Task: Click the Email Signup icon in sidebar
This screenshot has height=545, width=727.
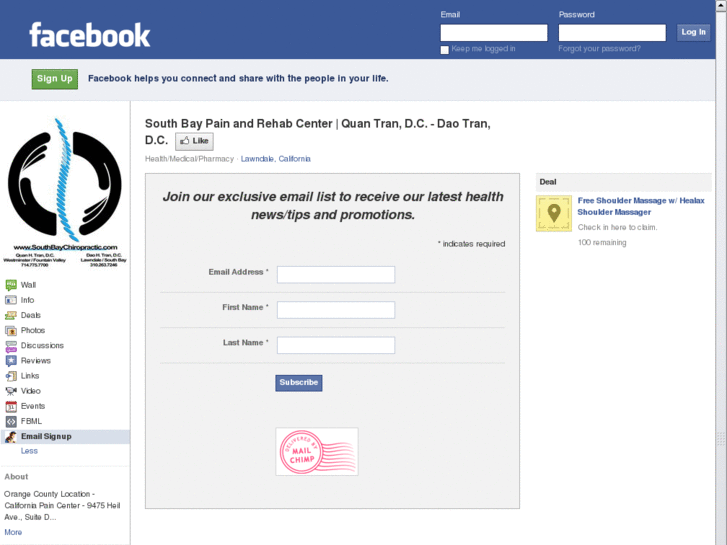Action: pos(11,436)
